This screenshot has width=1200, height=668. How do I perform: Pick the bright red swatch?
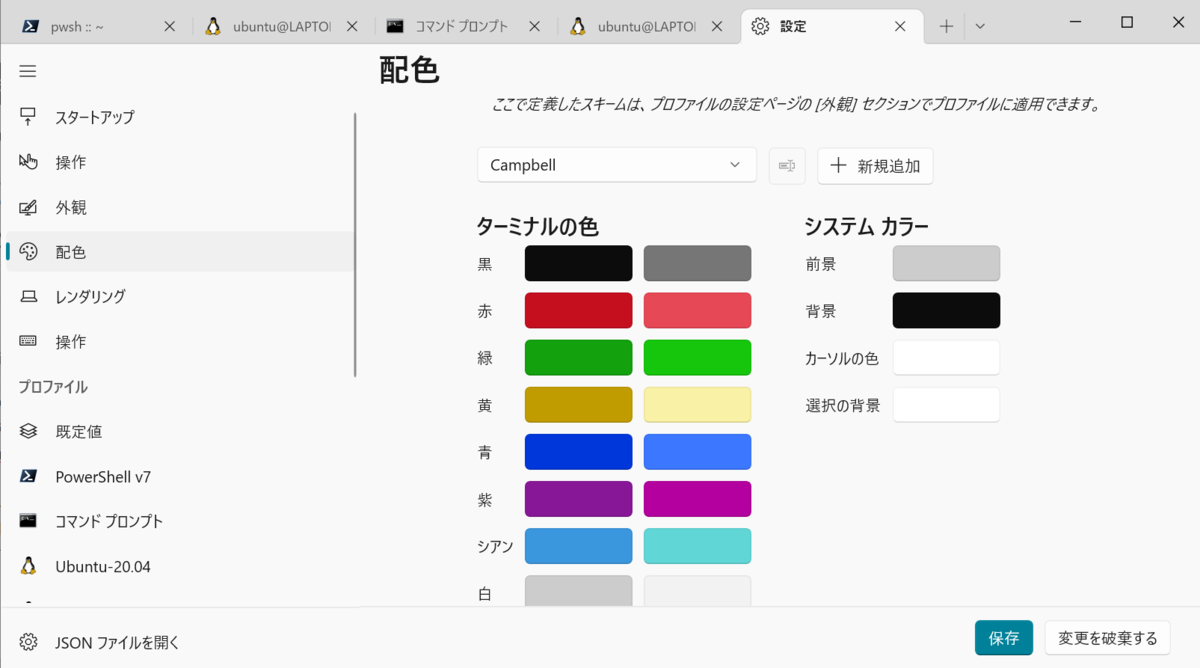[697, 310]
